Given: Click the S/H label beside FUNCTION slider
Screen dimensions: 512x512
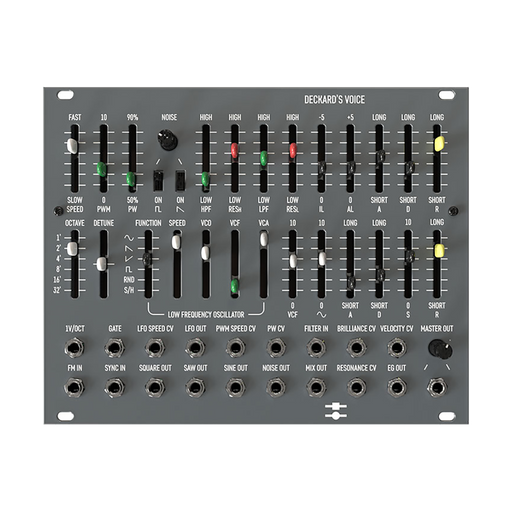Looking at the screenshot, I should click(129, 290).
